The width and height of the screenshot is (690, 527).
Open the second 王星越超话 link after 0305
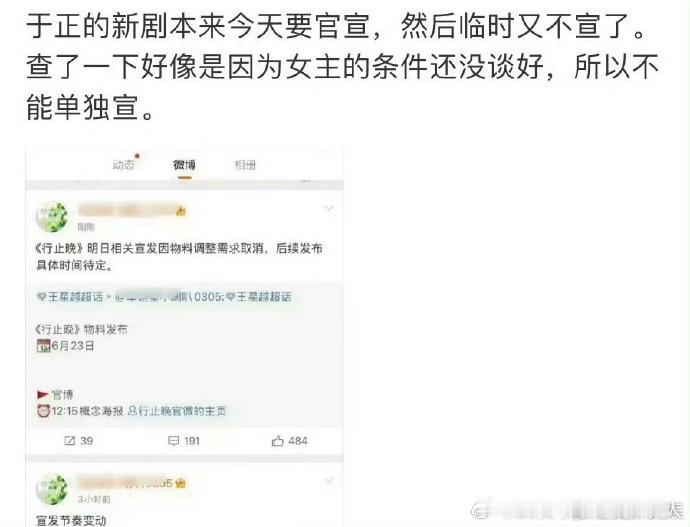click(x=259, y=297)
